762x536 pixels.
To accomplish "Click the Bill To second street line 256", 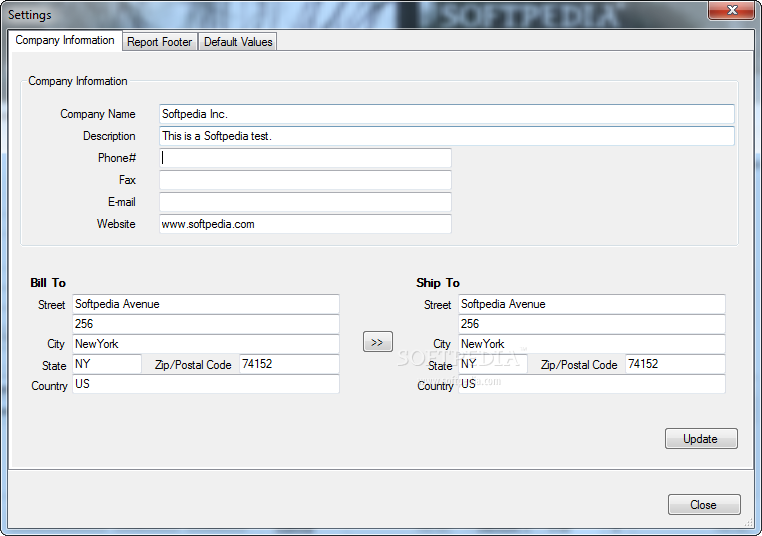I will point(206,324).
